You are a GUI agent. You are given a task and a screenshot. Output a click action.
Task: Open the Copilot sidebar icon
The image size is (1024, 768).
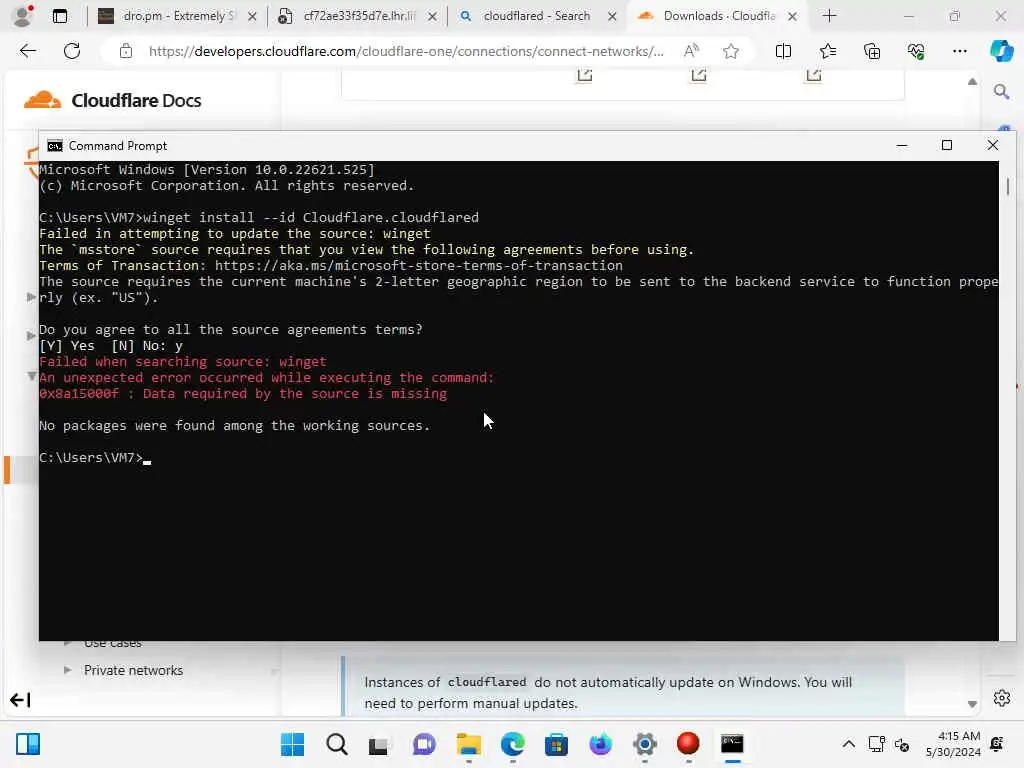[1002, 51]
